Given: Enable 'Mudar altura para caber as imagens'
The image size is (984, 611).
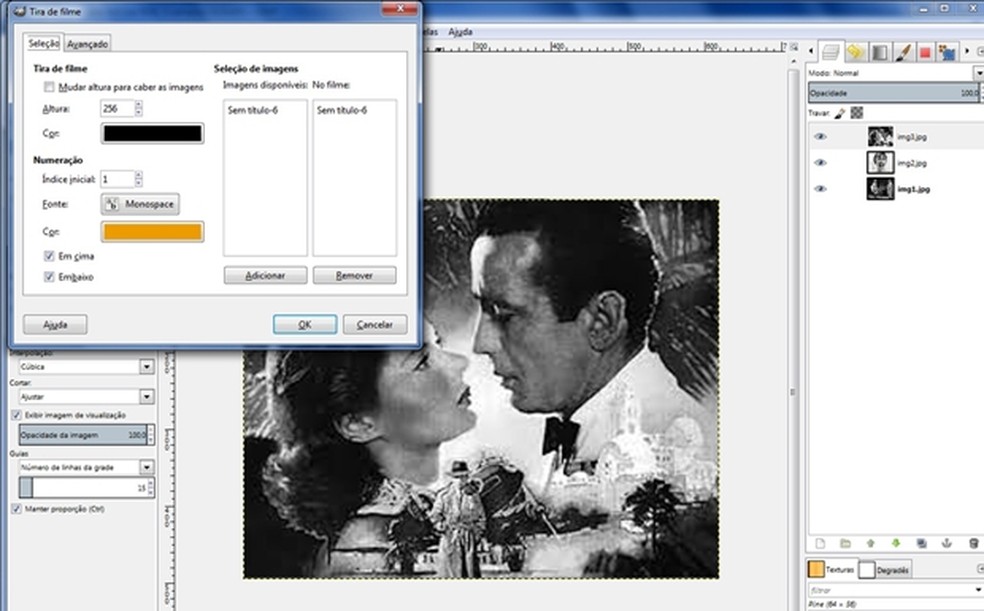Looking at the screenshot, I should click(x=50, y=88).
